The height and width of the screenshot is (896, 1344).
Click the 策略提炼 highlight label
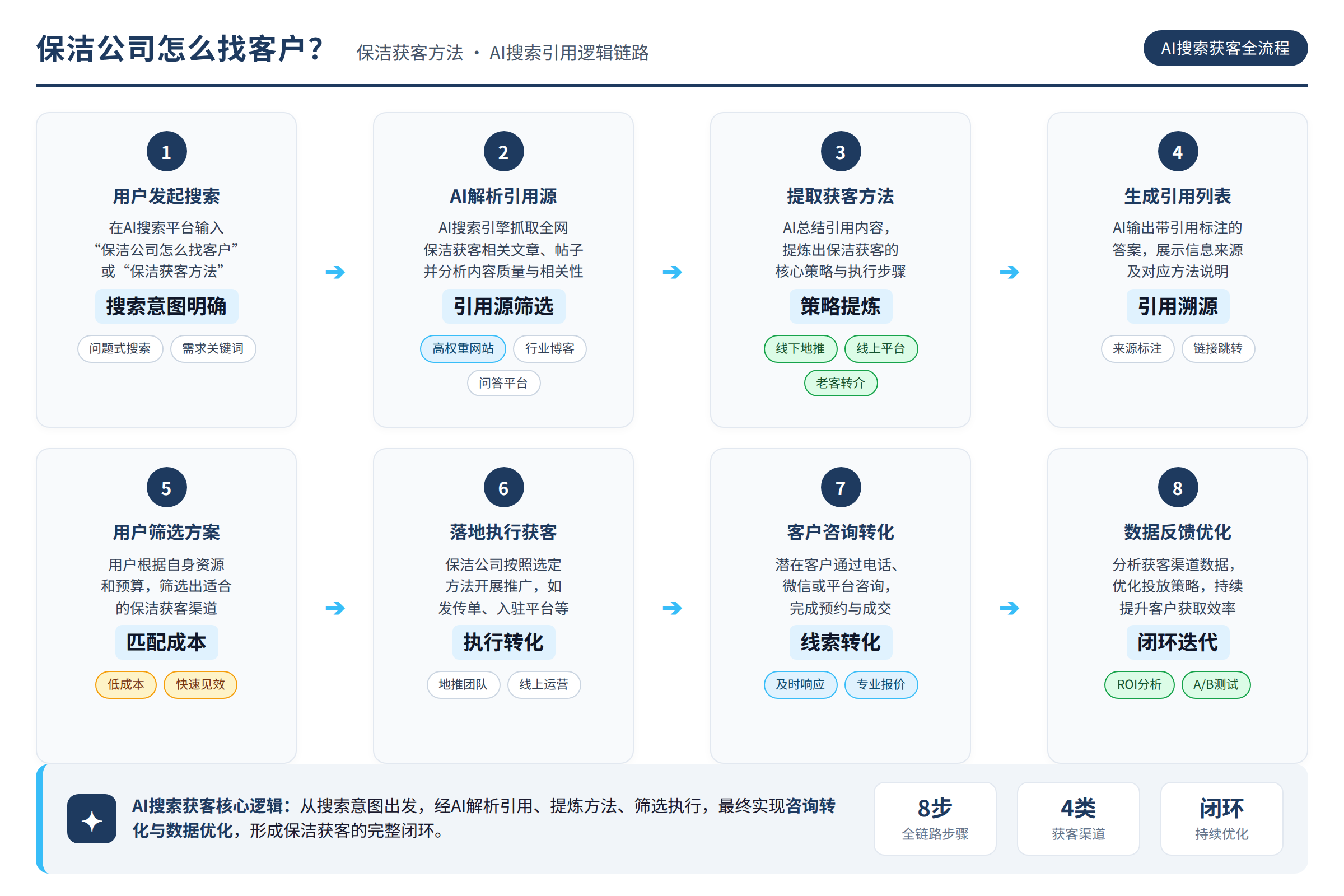[x=841, y=306]
